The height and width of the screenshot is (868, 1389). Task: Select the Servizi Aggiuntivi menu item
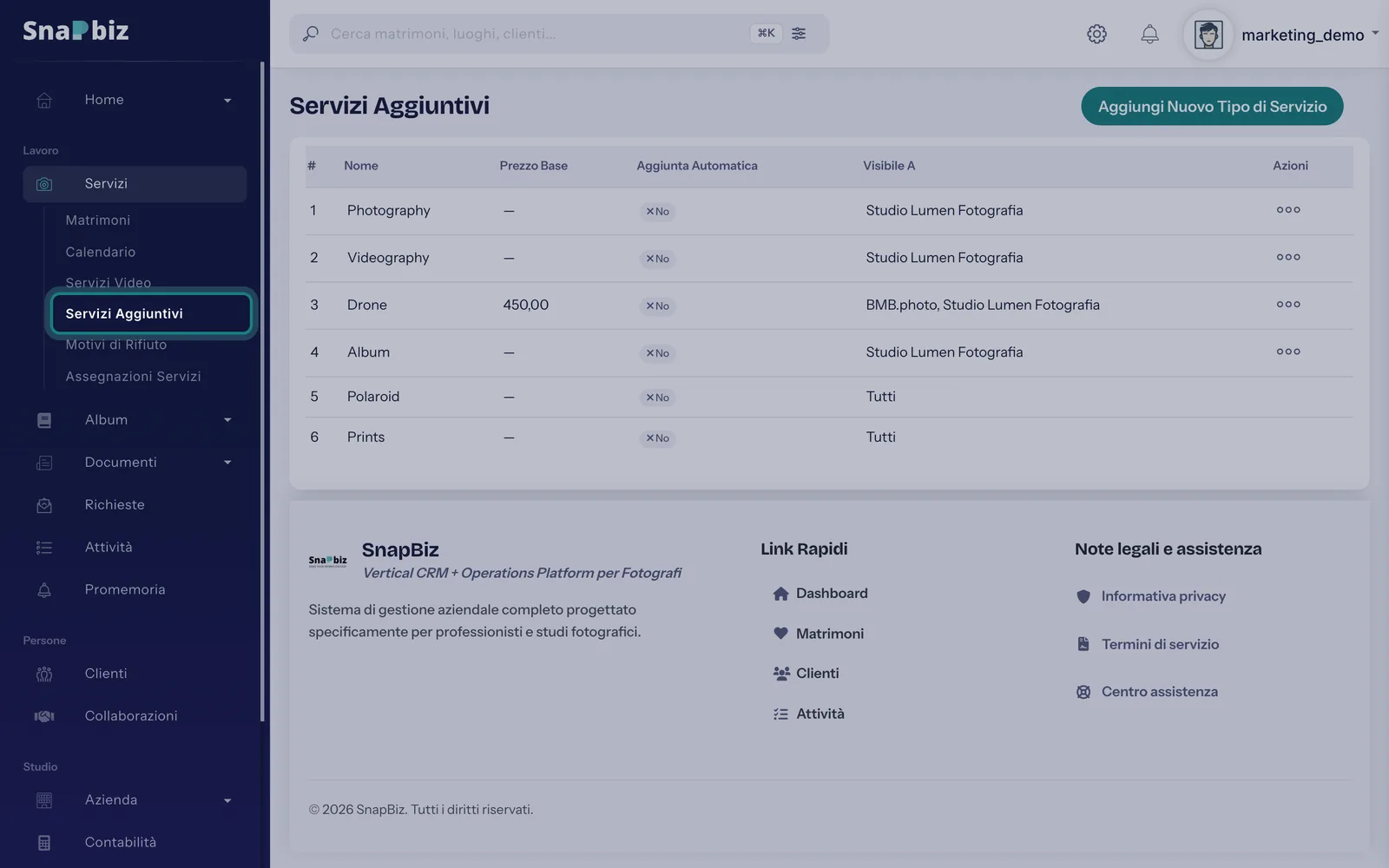tap(151, 313)
